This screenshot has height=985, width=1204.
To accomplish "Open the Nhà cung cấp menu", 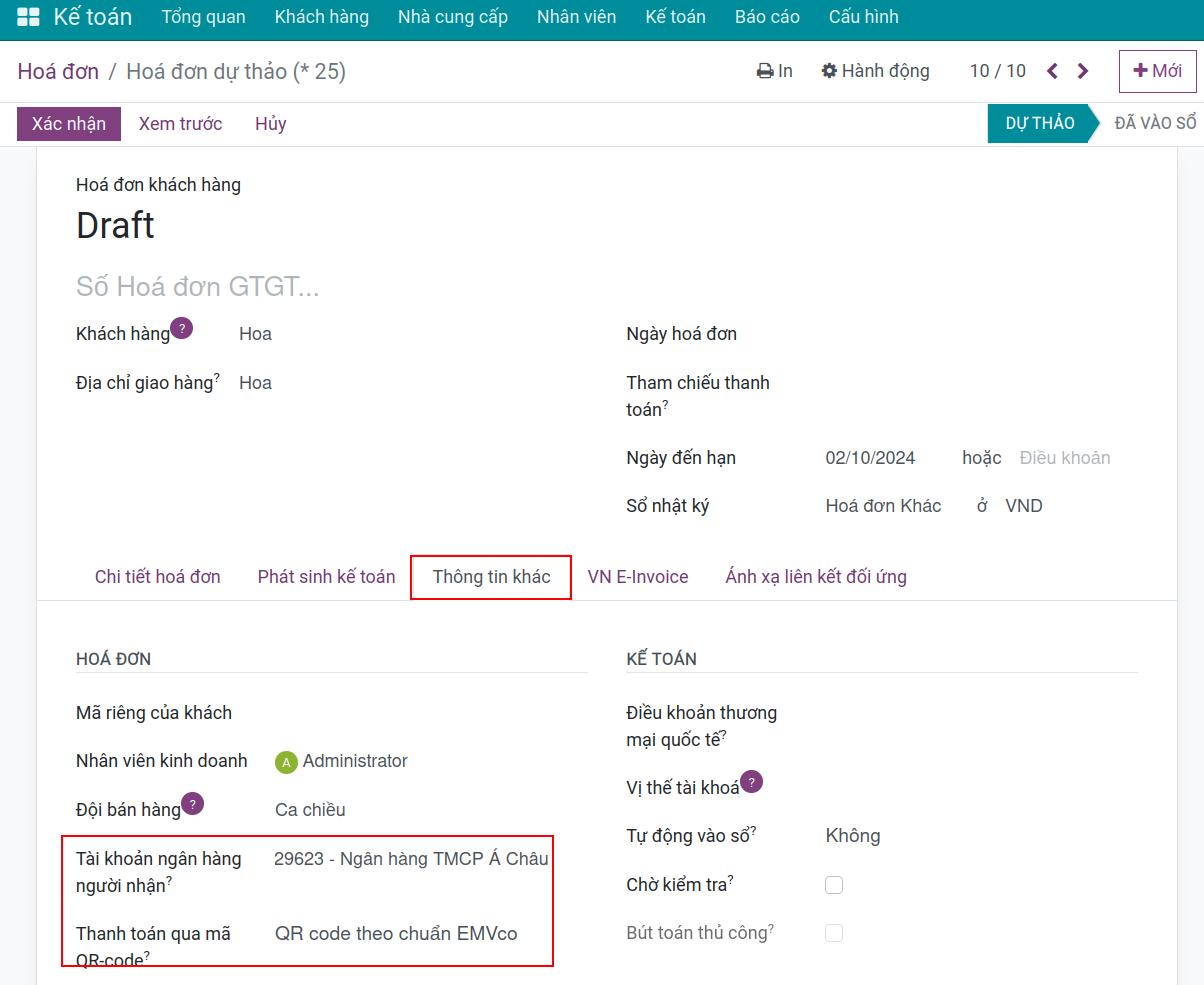I will pyautogui.click(x=452, y=17).
